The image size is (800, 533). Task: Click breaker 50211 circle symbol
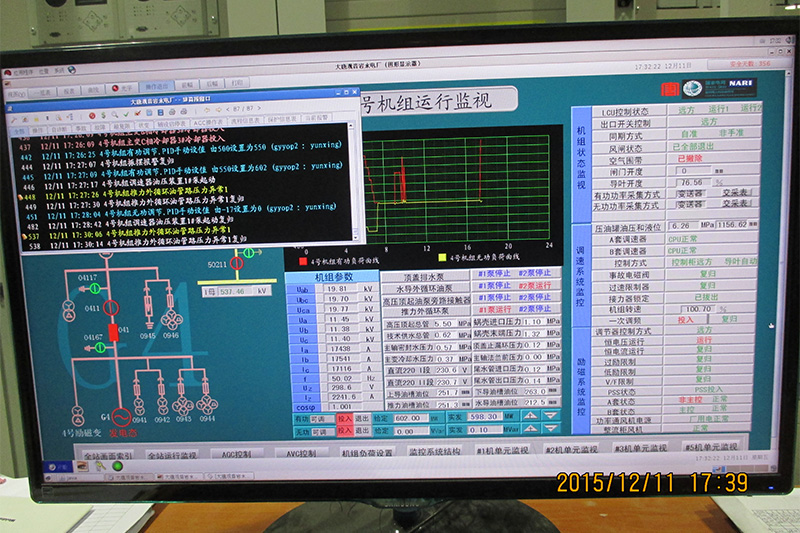point(238,264)
